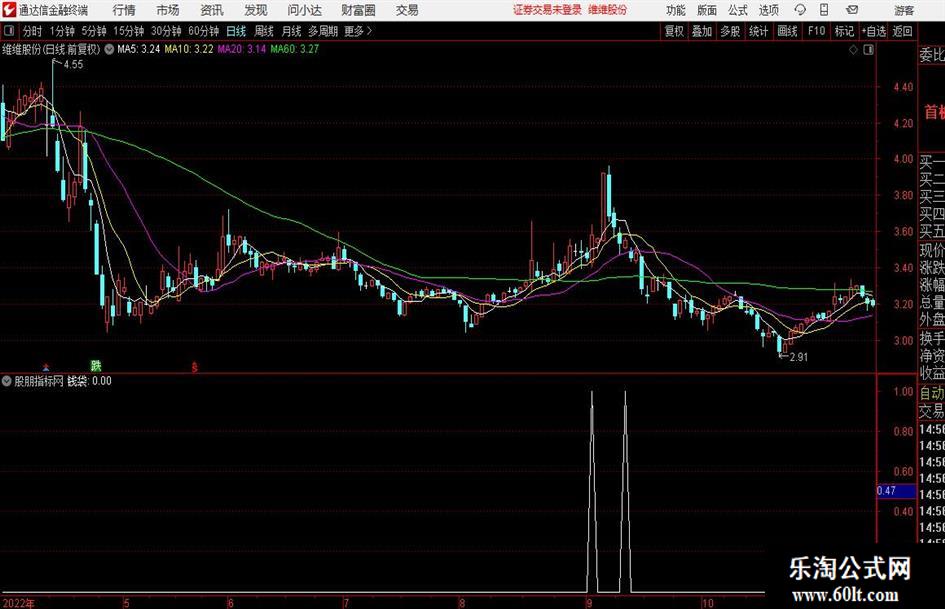Open F10 company info
Viewport: 945px width, 609px height.
coord(816,31)
